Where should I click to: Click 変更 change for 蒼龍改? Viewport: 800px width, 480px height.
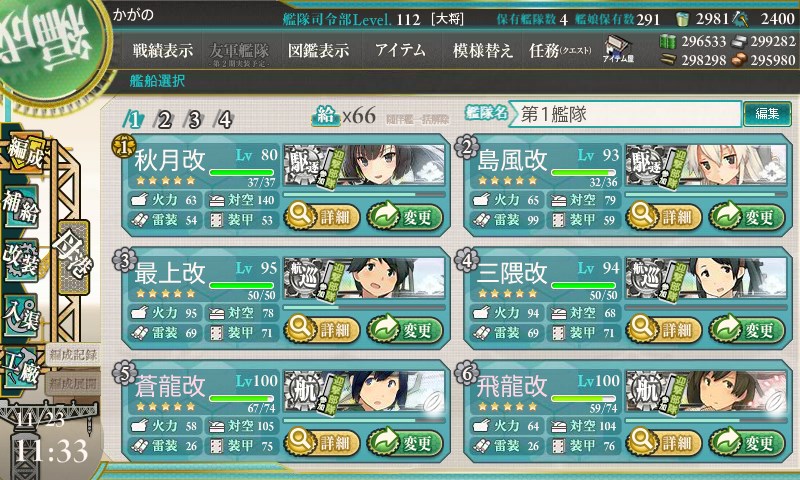405,442
